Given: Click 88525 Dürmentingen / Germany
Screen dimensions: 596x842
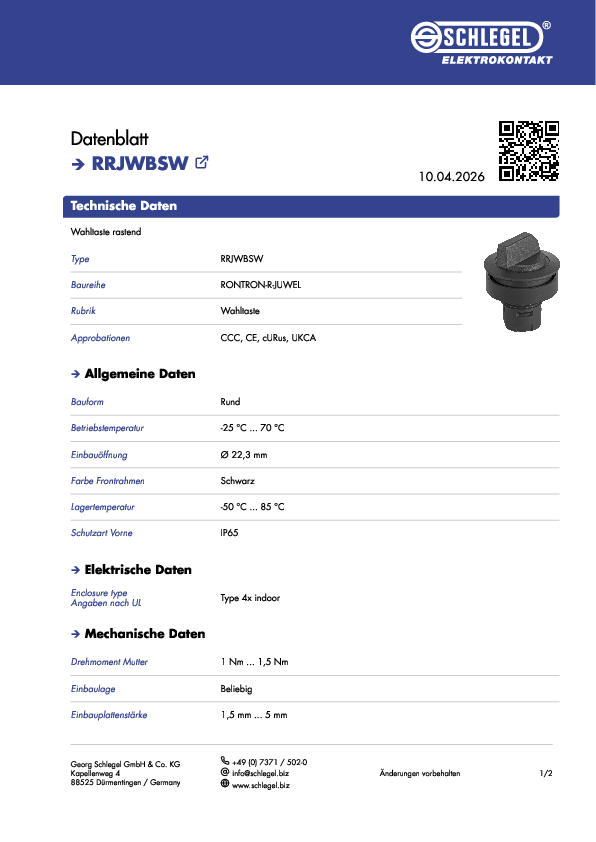Looking at the screenshot, I should [x=126, y=783].
